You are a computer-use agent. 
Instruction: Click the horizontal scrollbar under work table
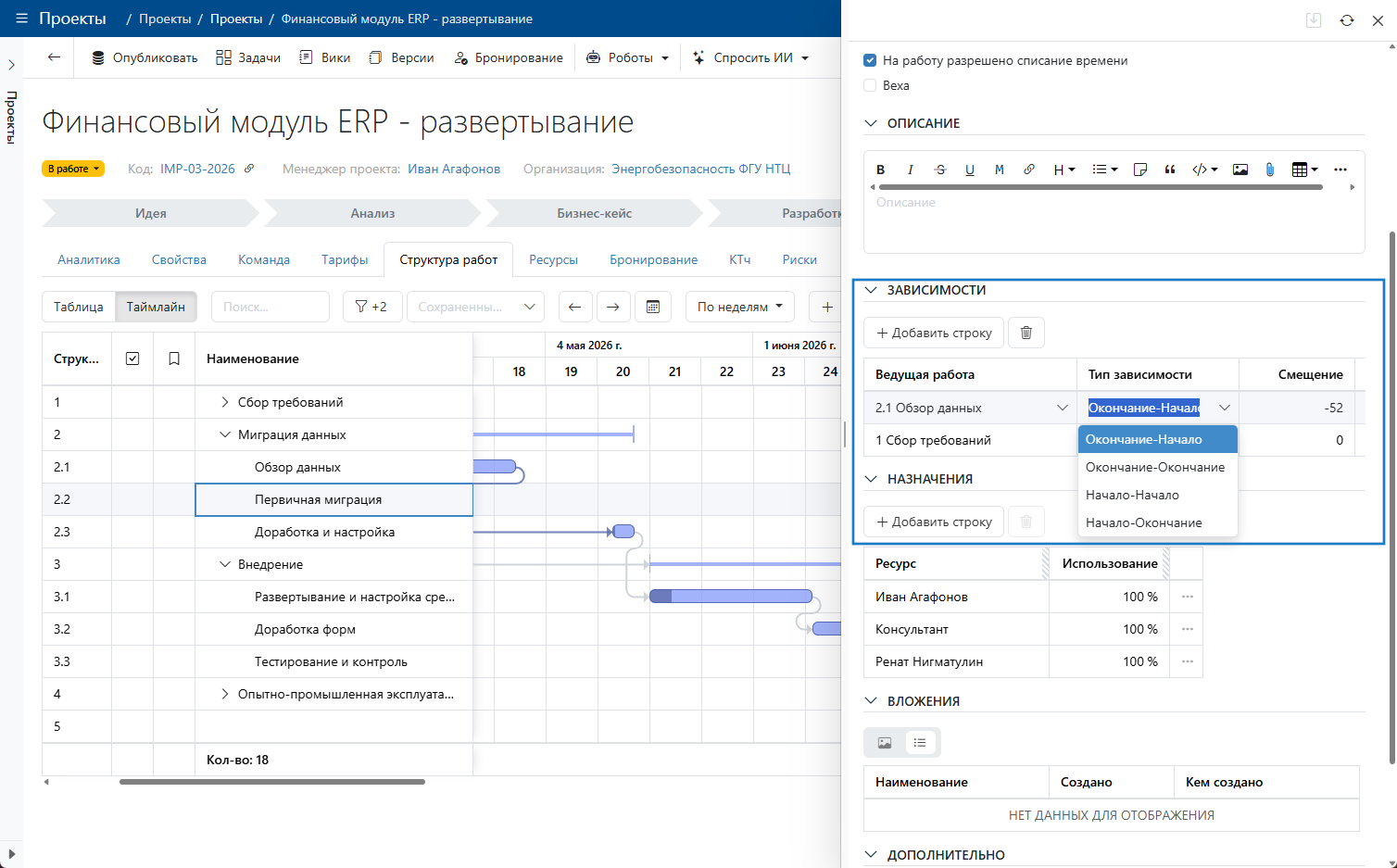[x=272, y=782]
